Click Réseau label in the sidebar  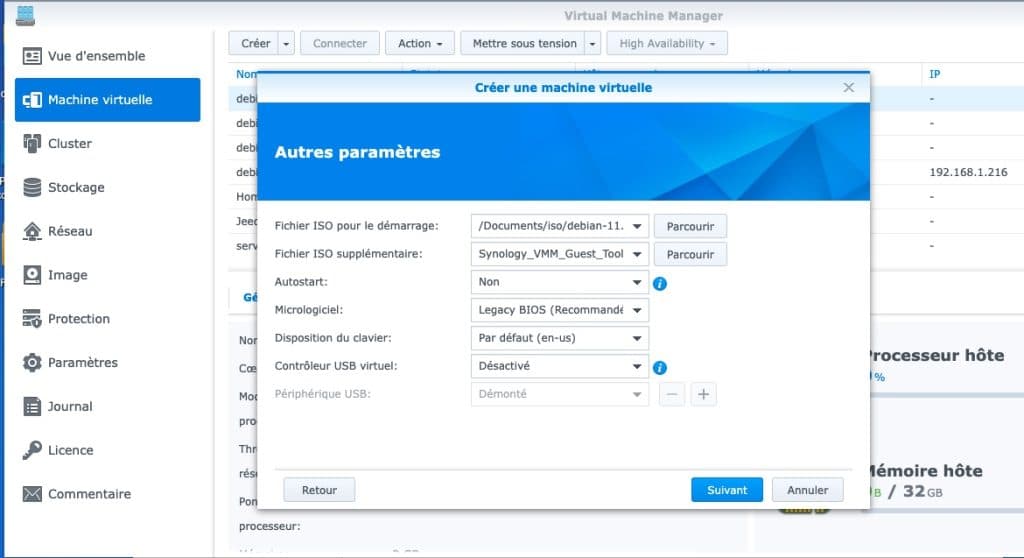pyautogui.click(x=70, y=231)
